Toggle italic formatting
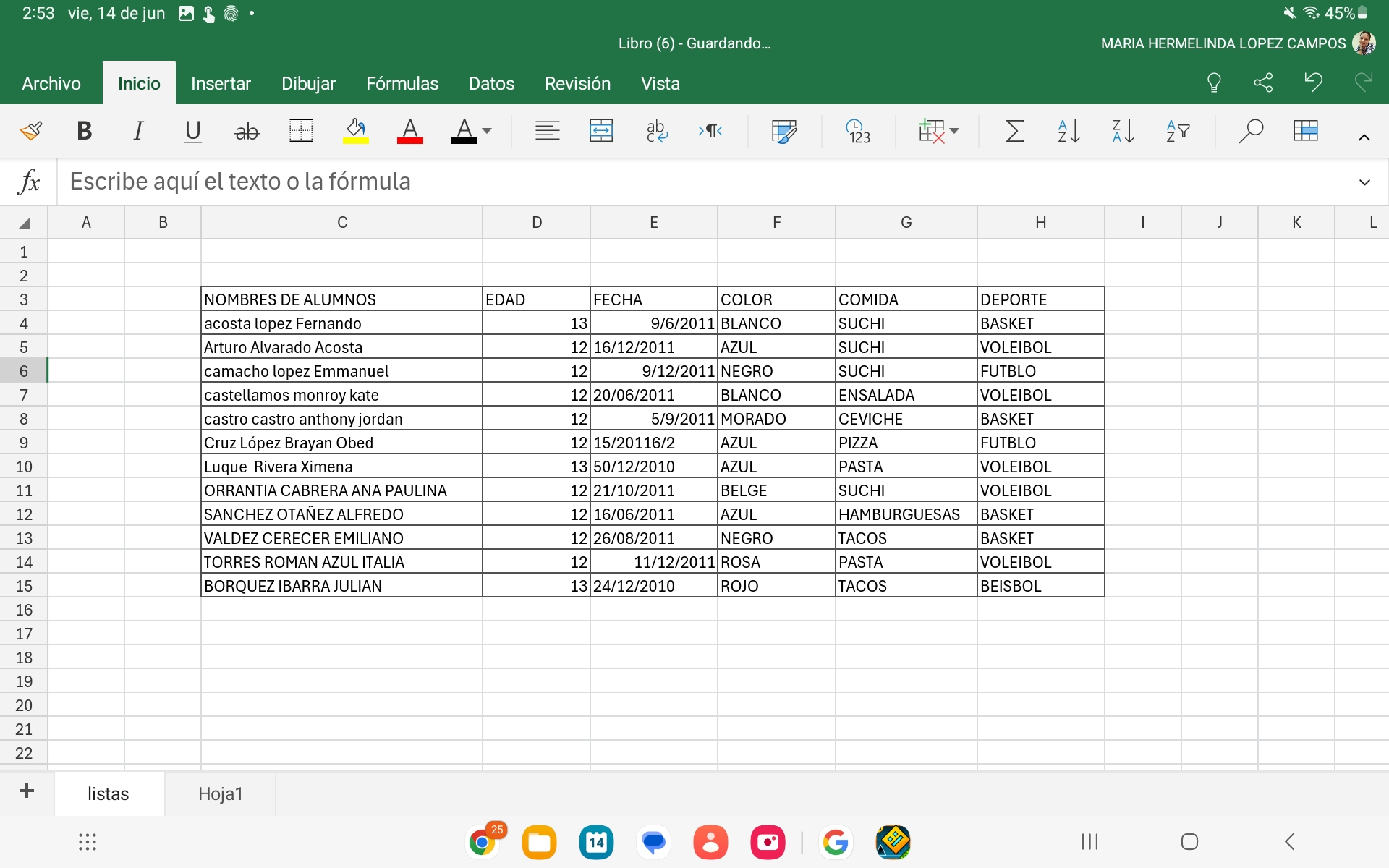 pos(138,131)
